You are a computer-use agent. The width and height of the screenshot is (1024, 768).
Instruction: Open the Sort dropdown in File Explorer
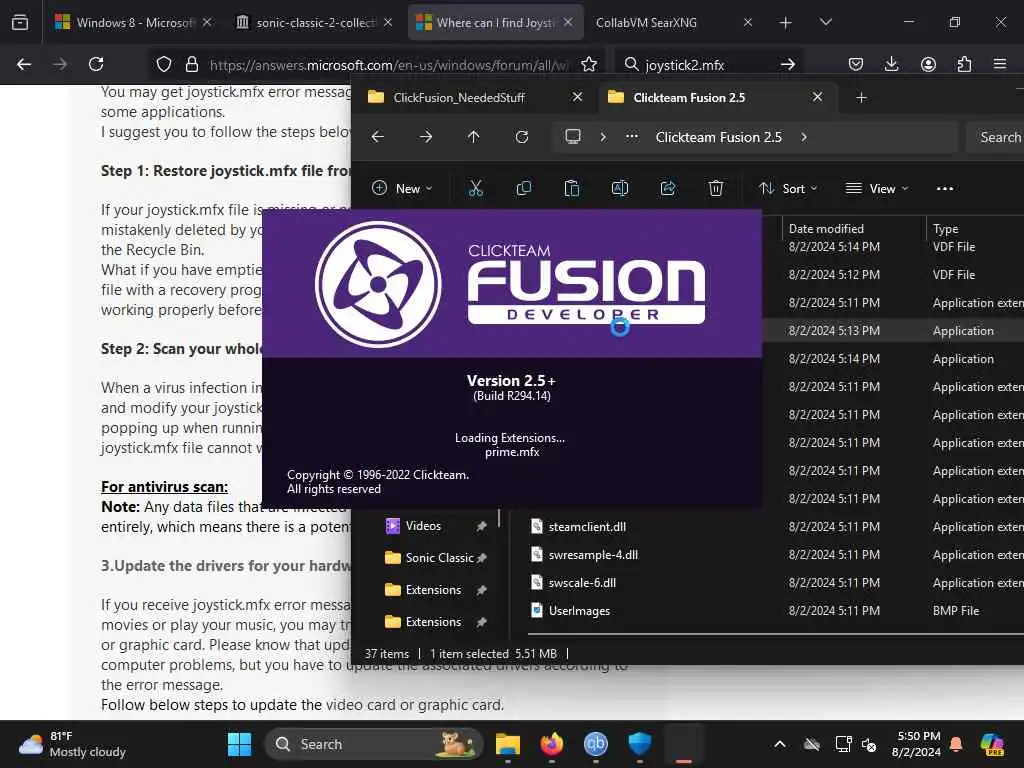point(788,189)
